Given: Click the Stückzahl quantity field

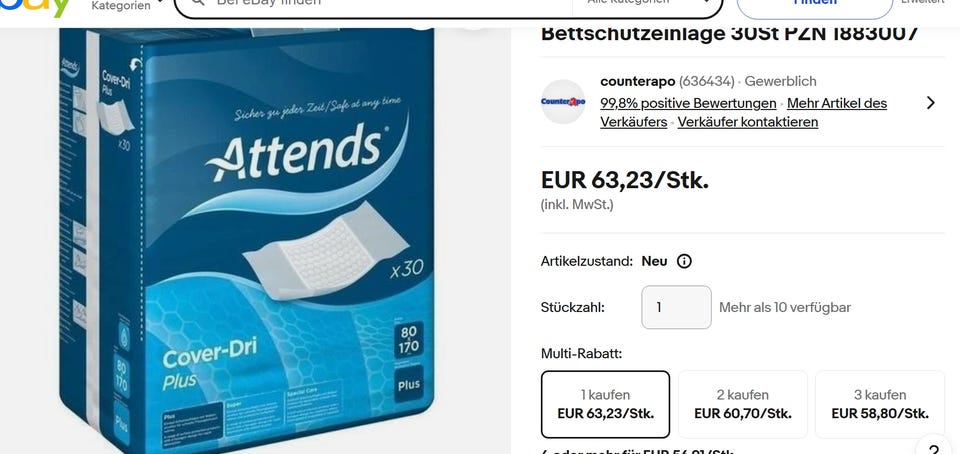Looking at the screenshot, I should (x=676, y=307).
